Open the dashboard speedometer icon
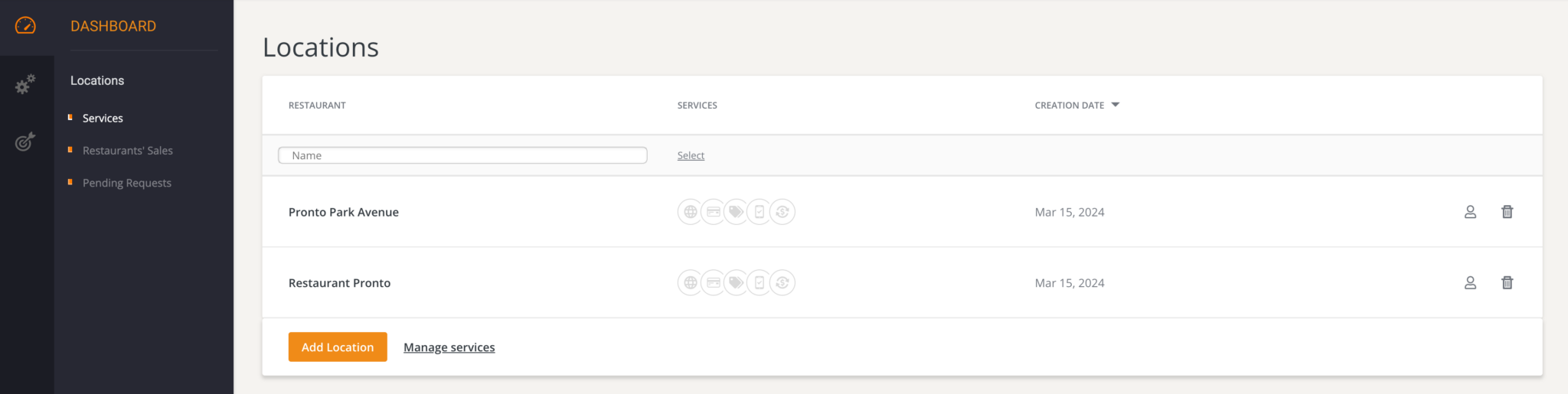 point(25,26)
